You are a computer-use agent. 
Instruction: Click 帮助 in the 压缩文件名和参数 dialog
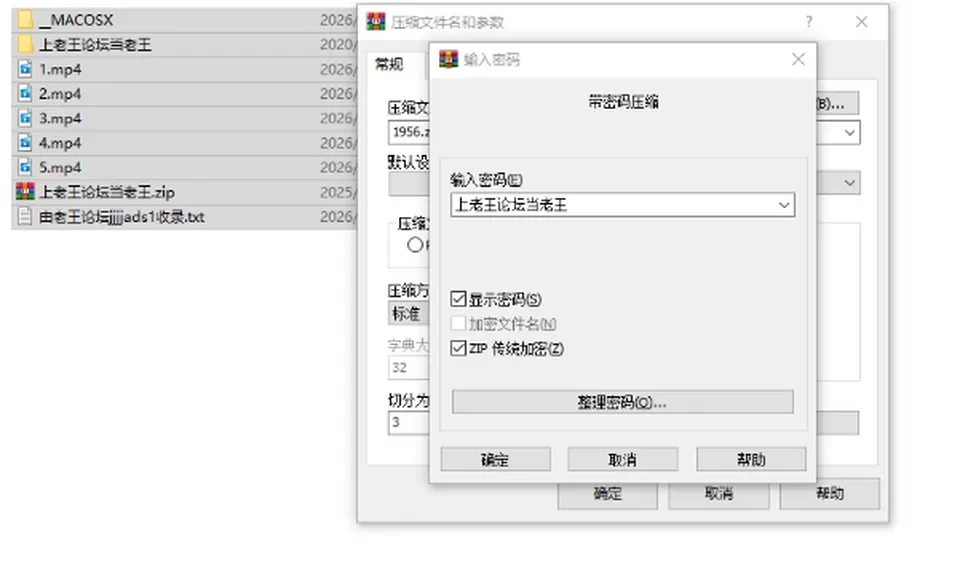pyautogui.click(x=830, y=494)
